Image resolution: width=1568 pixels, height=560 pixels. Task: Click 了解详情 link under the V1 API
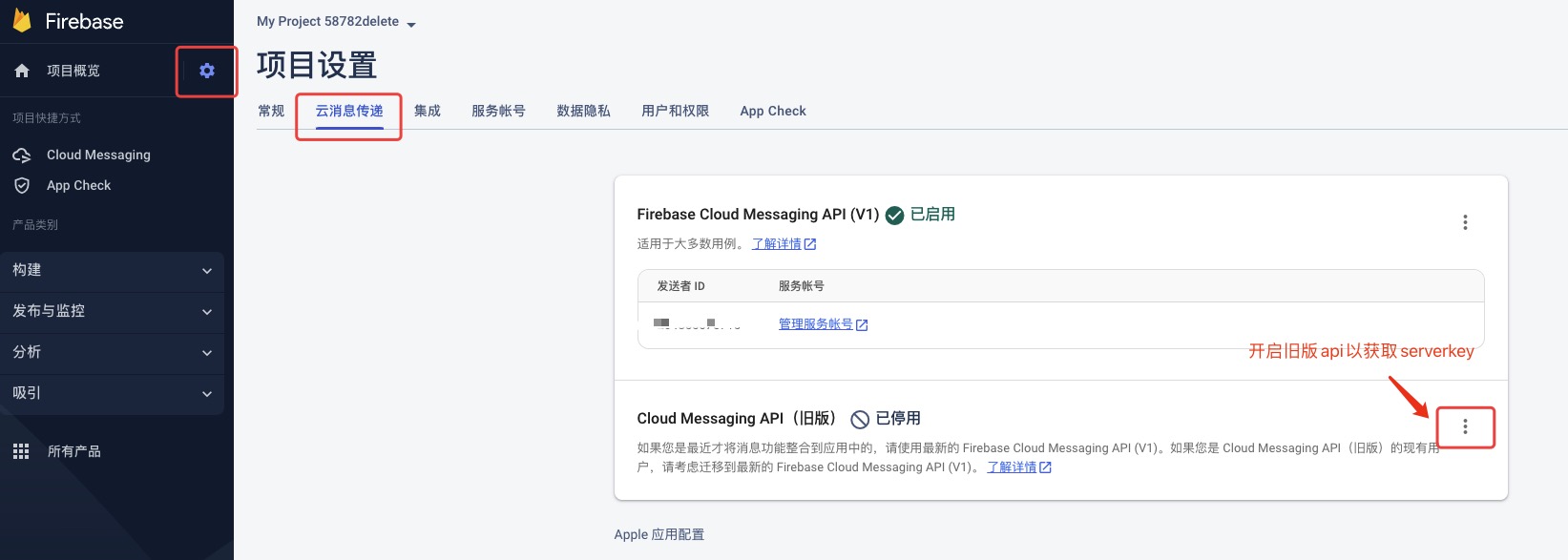(x=776, y=244)
